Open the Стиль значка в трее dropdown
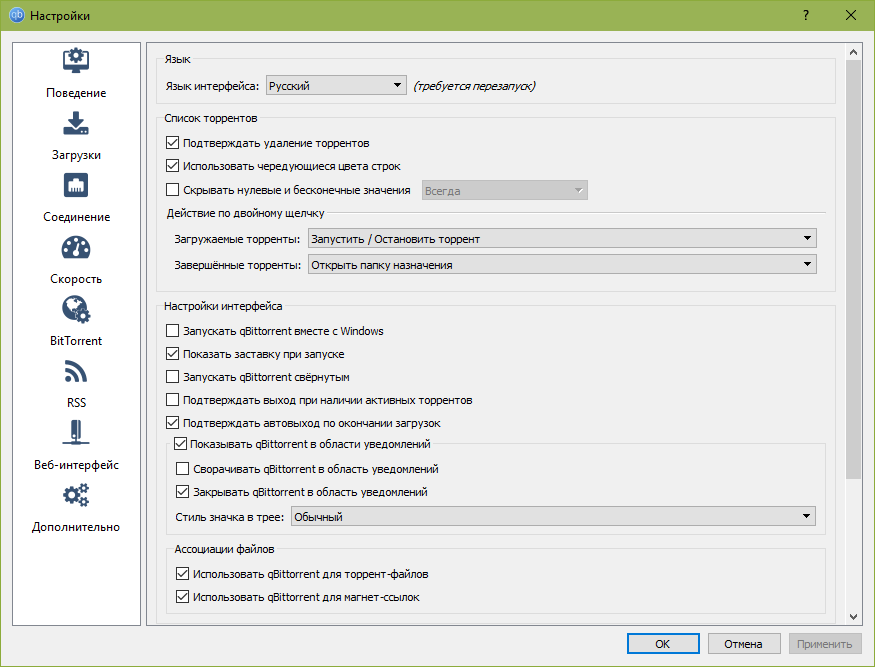 click(553, 516)
